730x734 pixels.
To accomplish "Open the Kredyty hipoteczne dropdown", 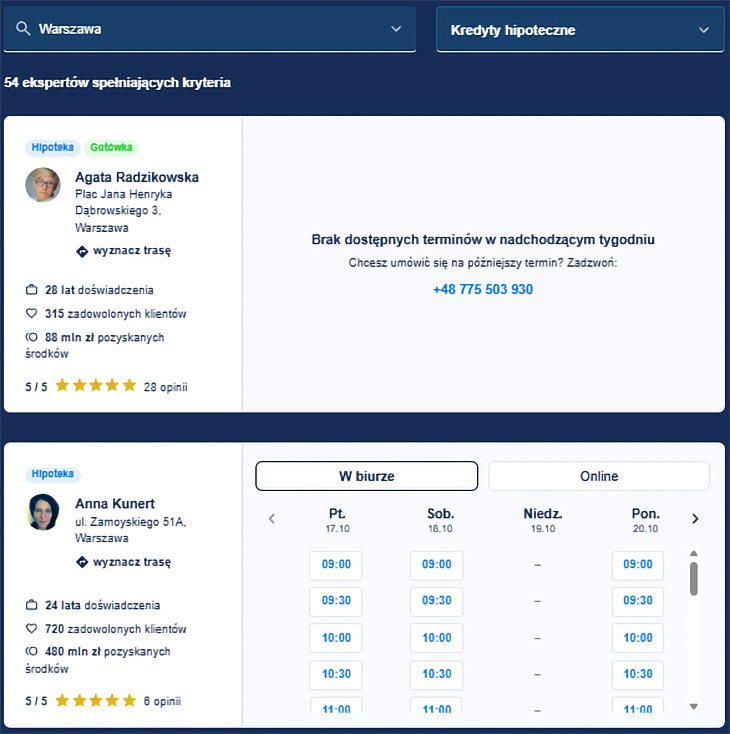I will [704, 30].
